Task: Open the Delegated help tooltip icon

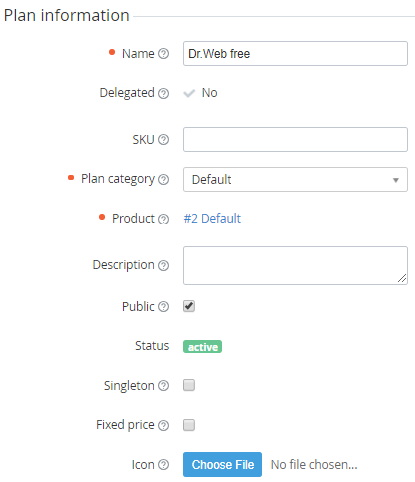Action: (163, 93)
